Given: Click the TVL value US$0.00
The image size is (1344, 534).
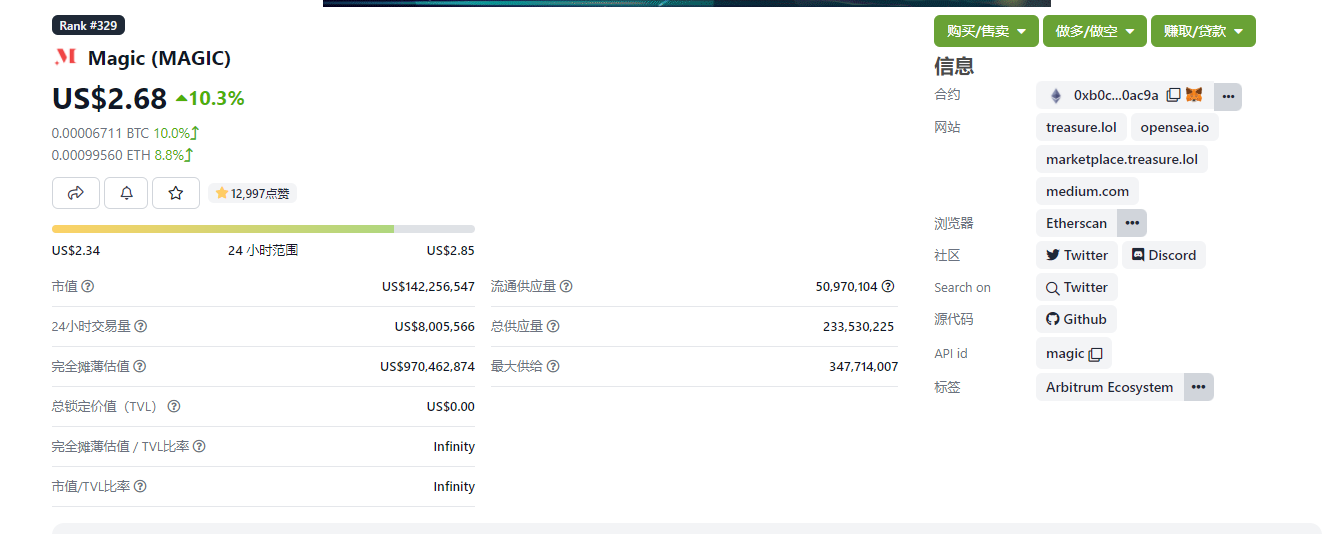Looking at the screenshot, I should 451,406.
